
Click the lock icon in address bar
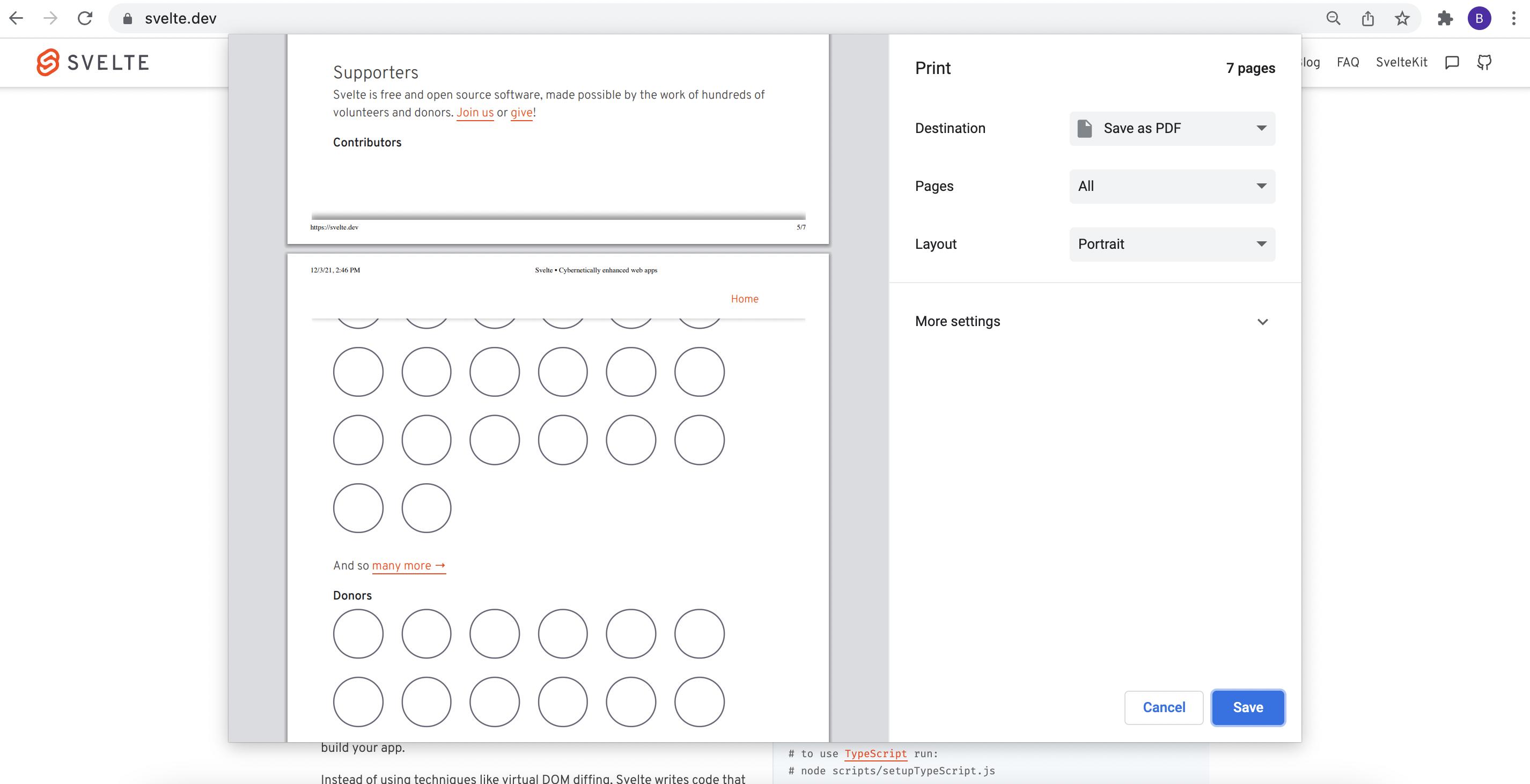127,18
